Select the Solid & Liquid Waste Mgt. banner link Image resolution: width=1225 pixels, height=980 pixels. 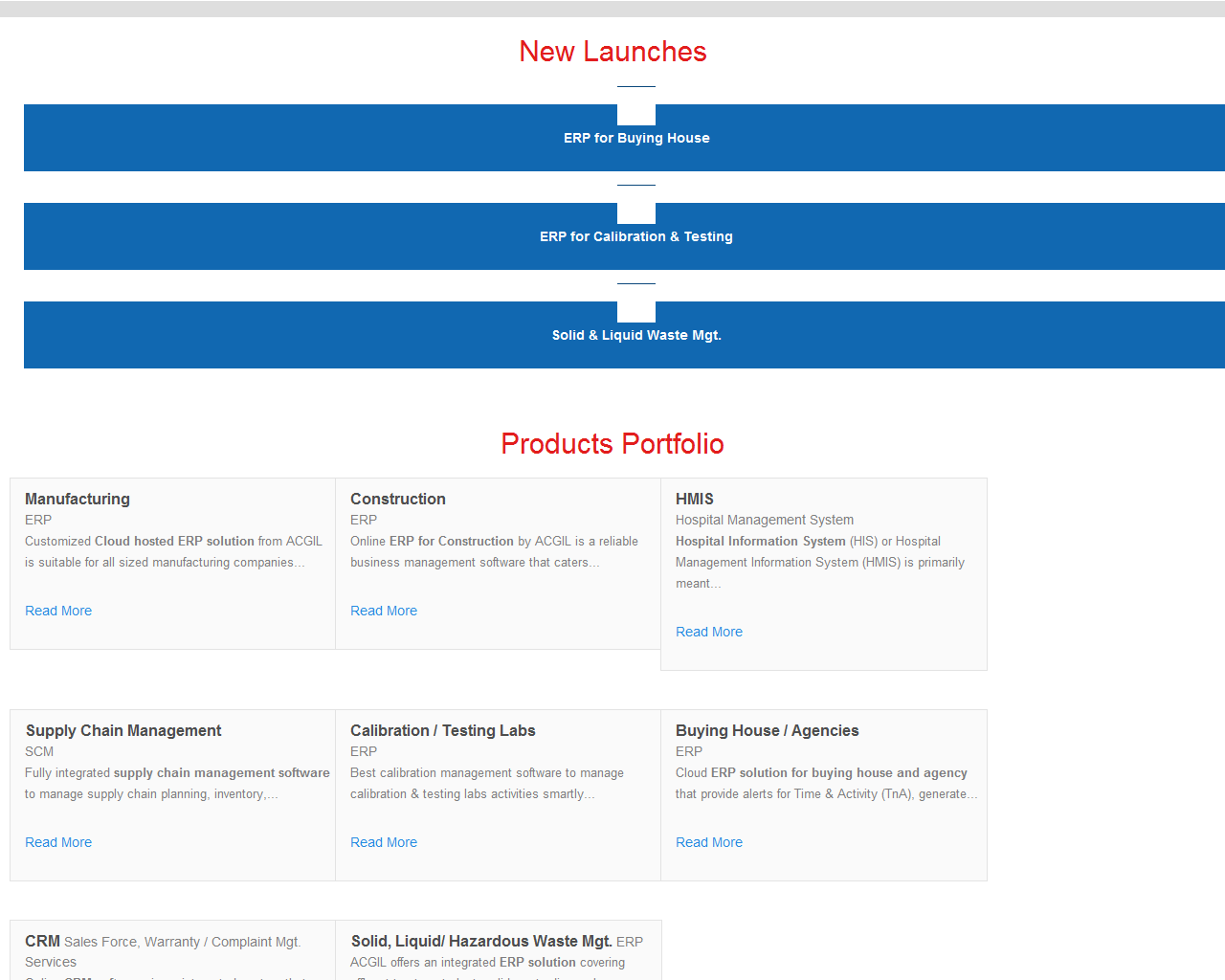click(x=636, y=335)
